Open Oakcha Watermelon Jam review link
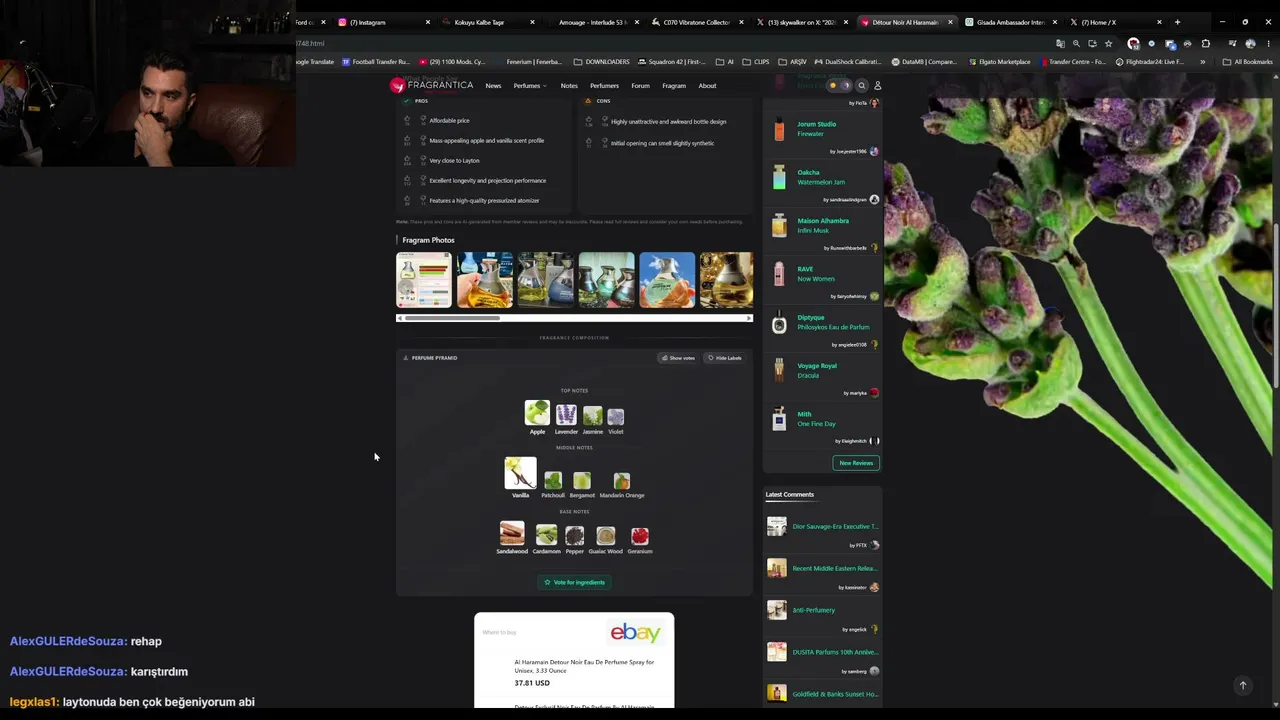The height and width of the screenshot is (720, 1280). click(821, 177)
